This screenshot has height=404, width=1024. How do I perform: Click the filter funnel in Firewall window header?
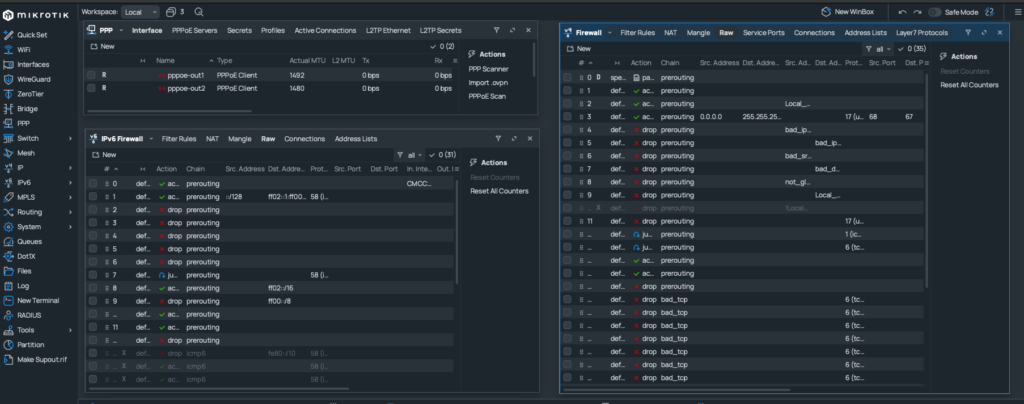coord(968,33)
